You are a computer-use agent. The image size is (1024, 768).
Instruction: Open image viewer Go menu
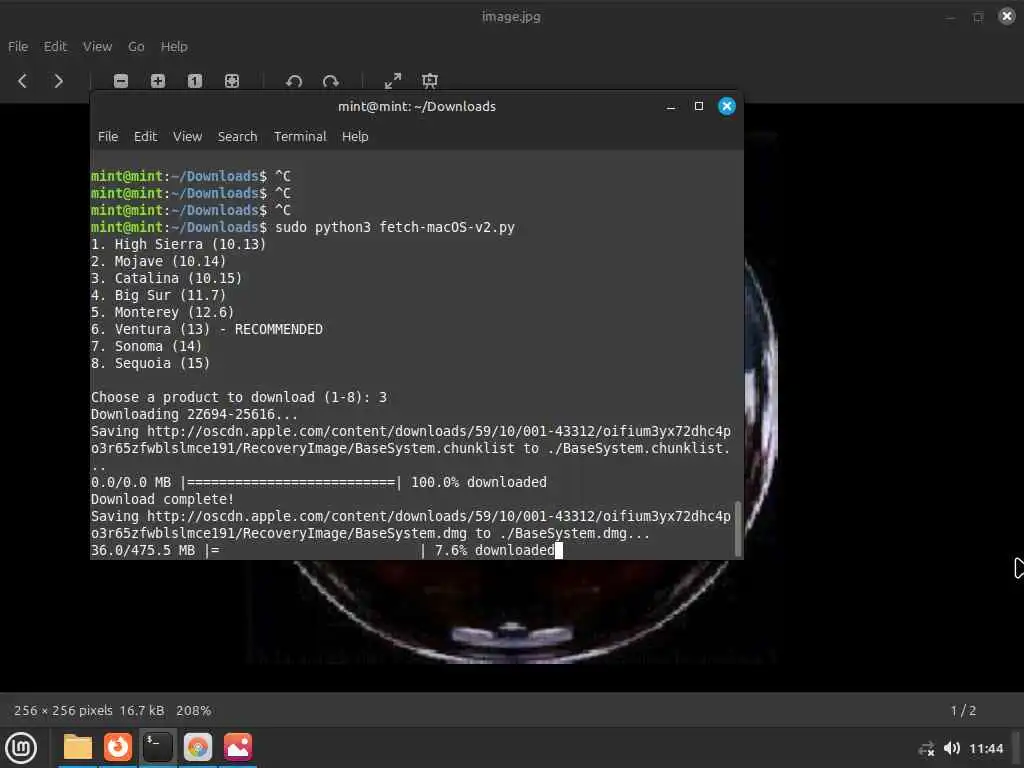click(136, 46)
